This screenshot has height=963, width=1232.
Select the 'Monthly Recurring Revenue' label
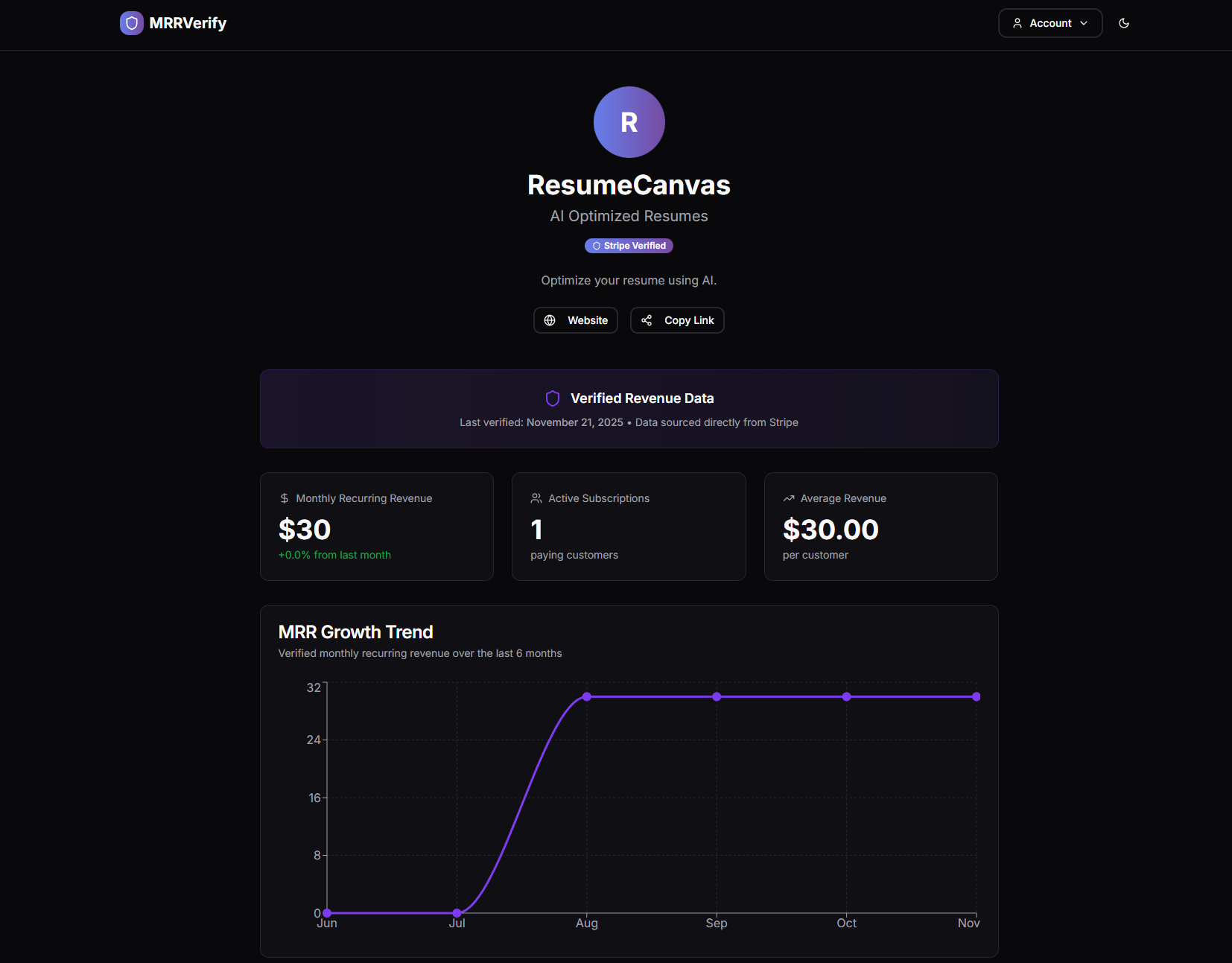click(x=364, y=498)
